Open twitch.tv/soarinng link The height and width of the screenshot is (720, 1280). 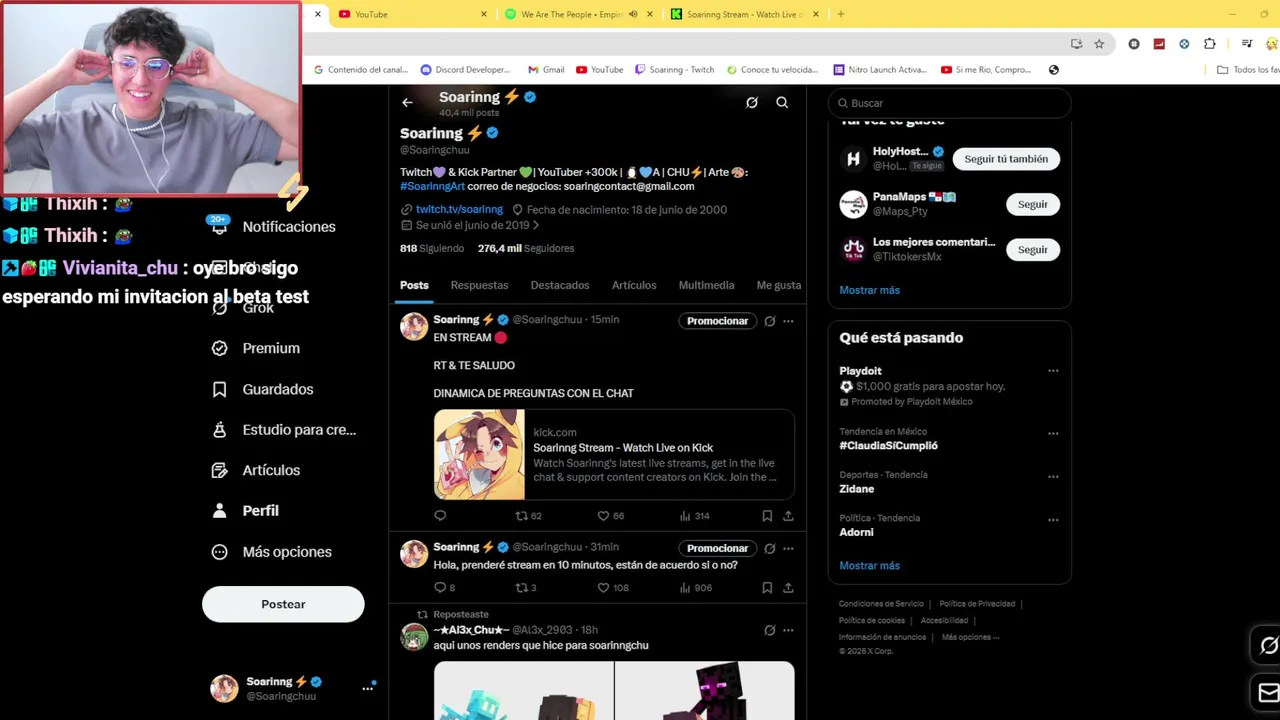459,210
